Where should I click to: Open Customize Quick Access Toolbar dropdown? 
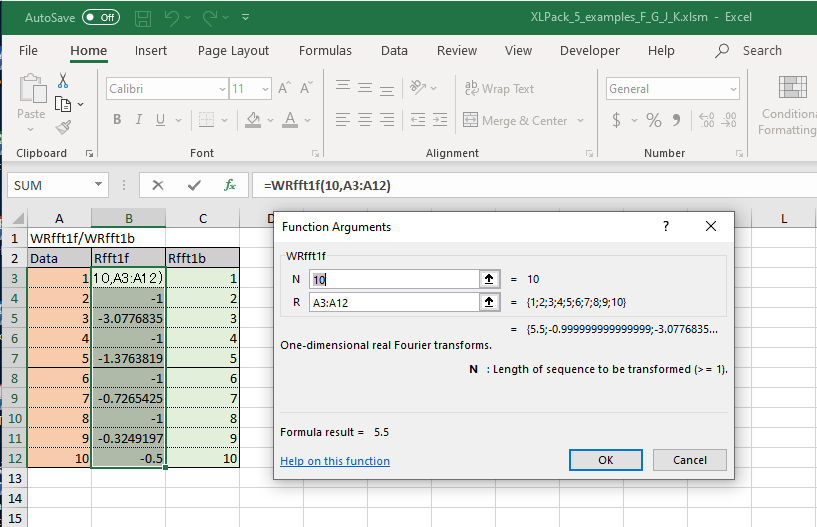pos(245,17)
